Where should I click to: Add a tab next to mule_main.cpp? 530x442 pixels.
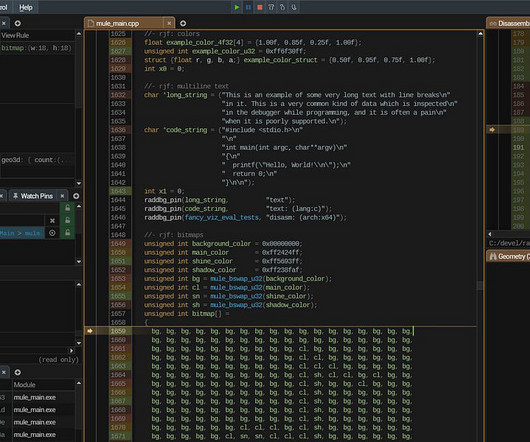183,23
